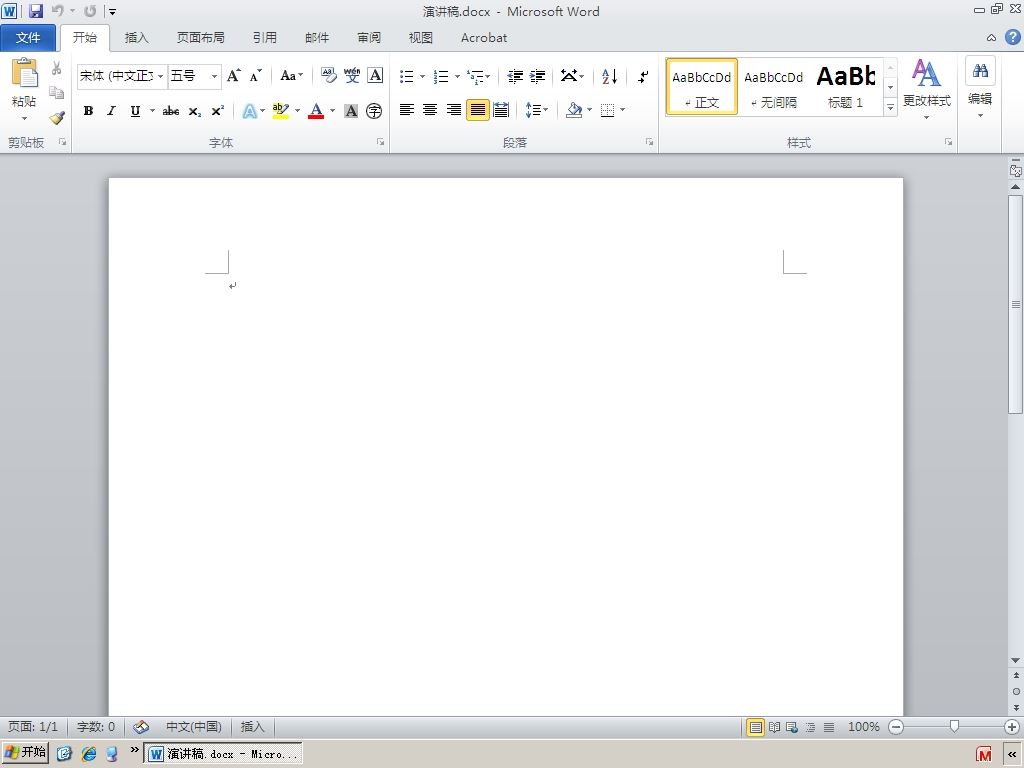Apply strikethrough (abc) formatting
Viewport: 1024px width, 768px height.
(x=171, y=111)
